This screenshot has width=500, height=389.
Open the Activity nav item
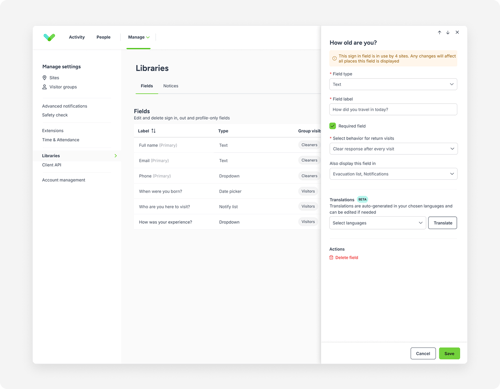pyautogui.click(x=77, y=37)
